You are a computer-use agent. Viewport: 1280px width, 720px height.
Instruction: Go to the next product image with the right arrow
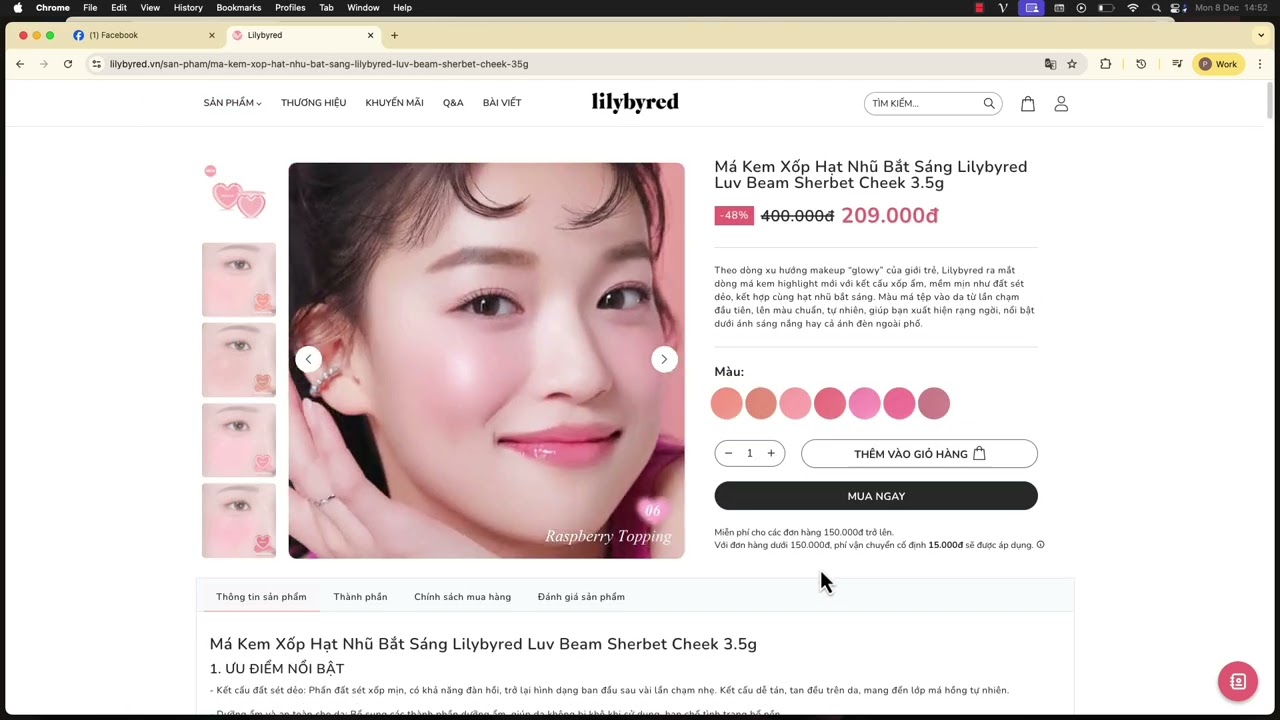[x=664, y=359]
